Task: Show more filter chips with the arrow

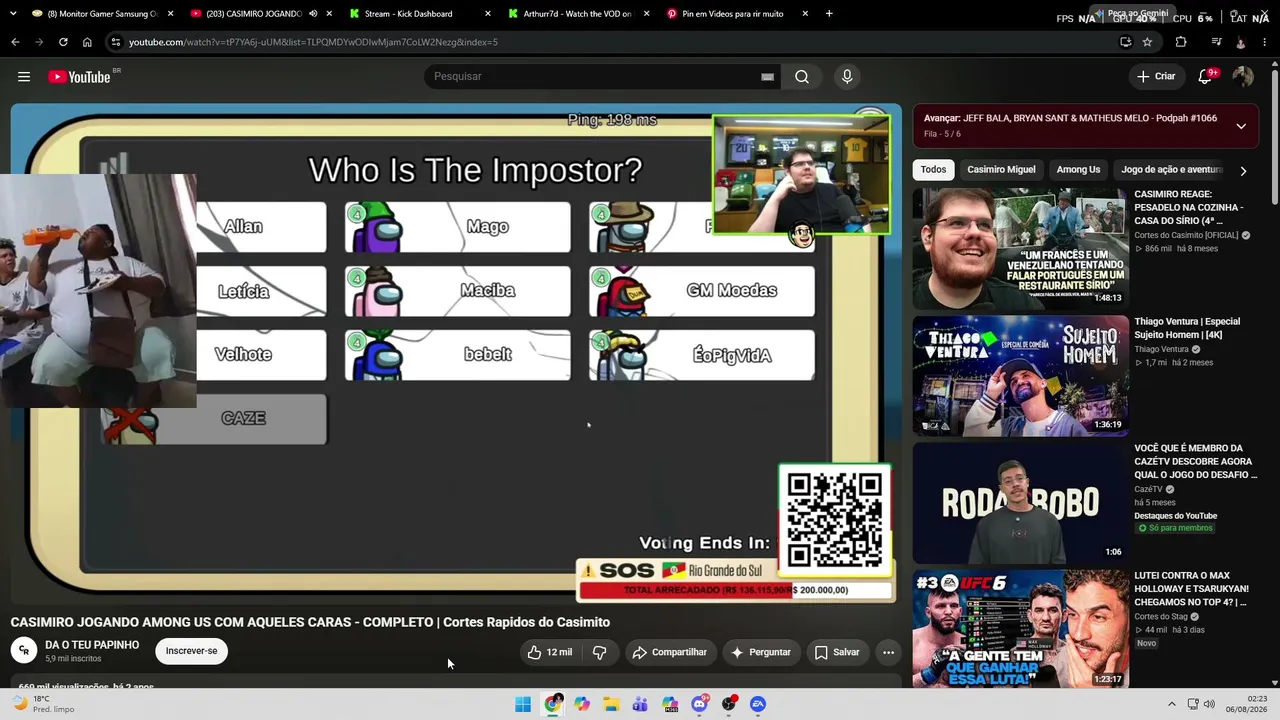Action: [x=1243, y=171]
